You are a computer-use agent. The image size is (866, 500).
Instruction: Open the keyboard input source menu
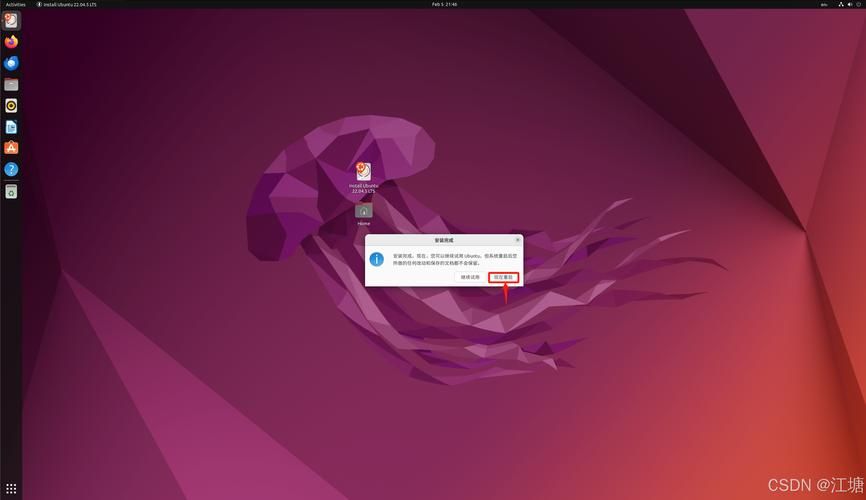point(824,4)
